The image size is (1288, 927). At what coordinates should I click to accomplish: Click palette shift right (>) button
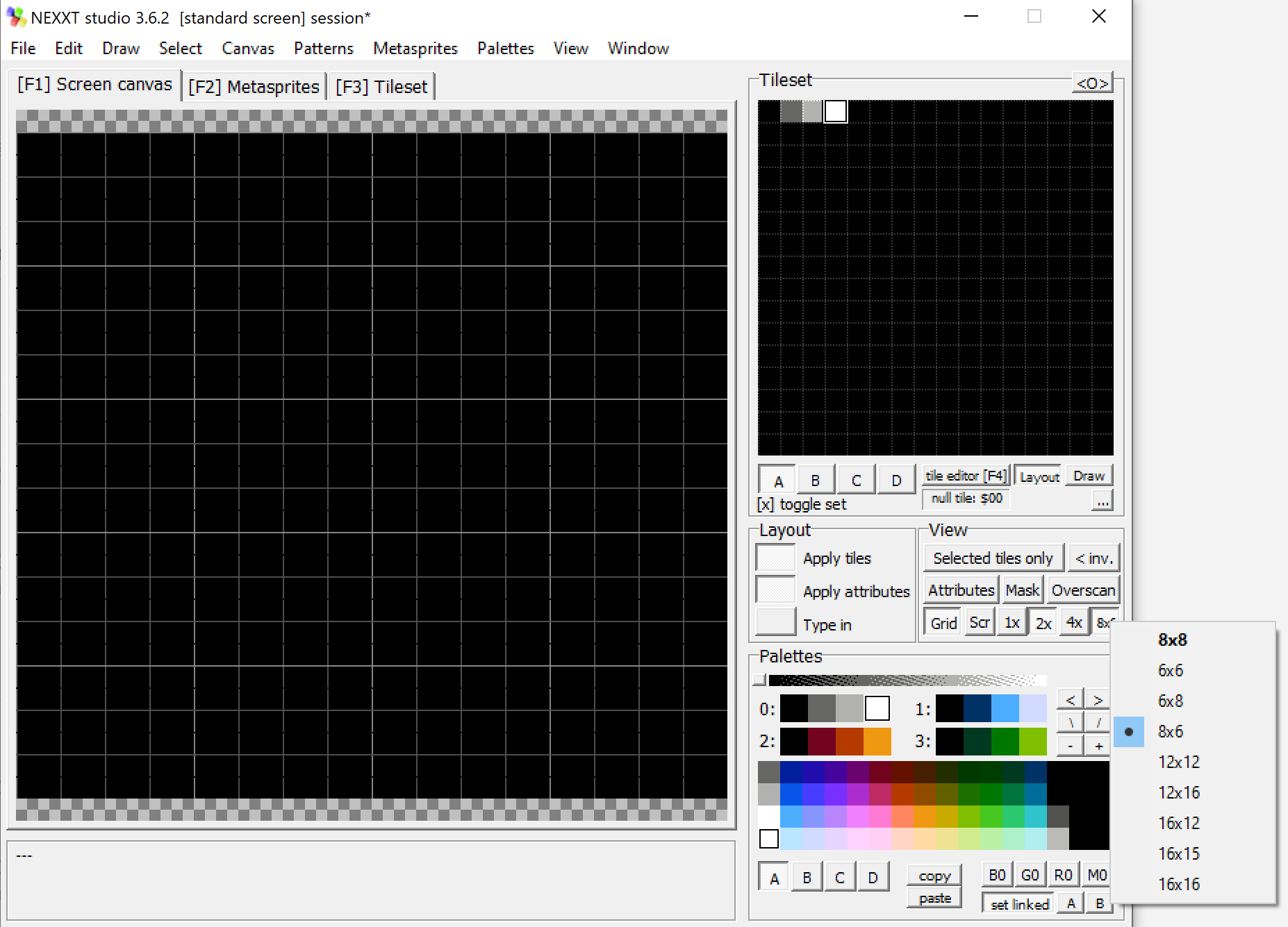(1098, 699)
